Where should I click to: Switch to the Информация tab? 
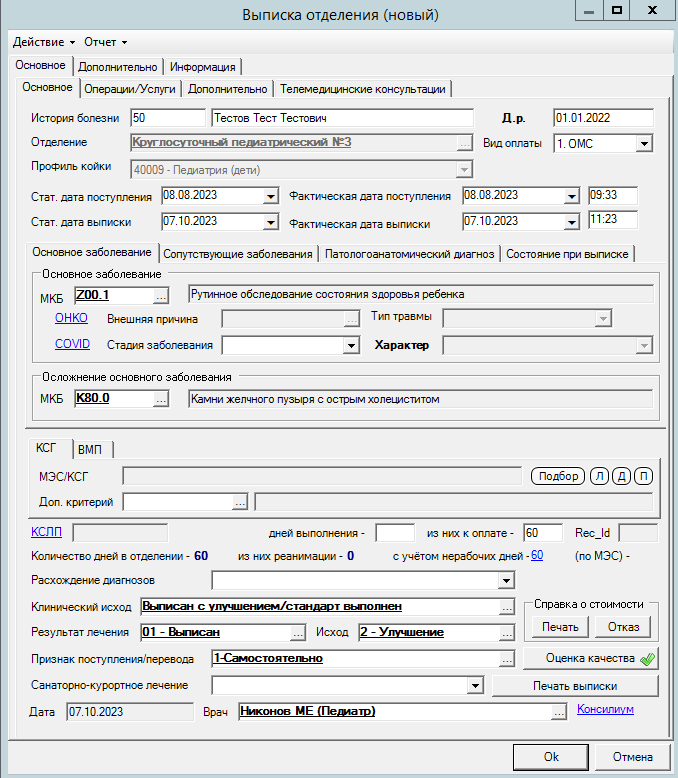click(203, 67)
